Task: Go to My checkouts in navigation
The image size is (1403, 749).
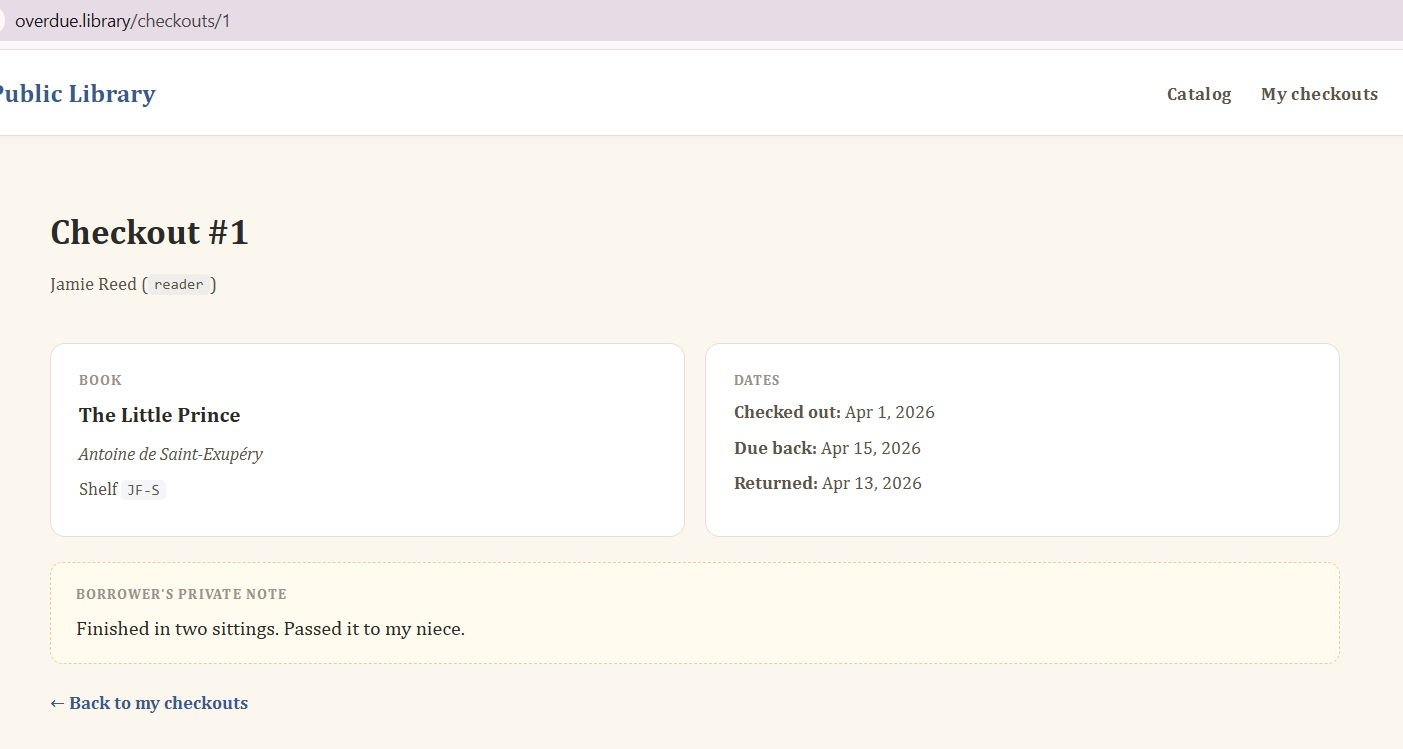Action: coord(1318,94)
